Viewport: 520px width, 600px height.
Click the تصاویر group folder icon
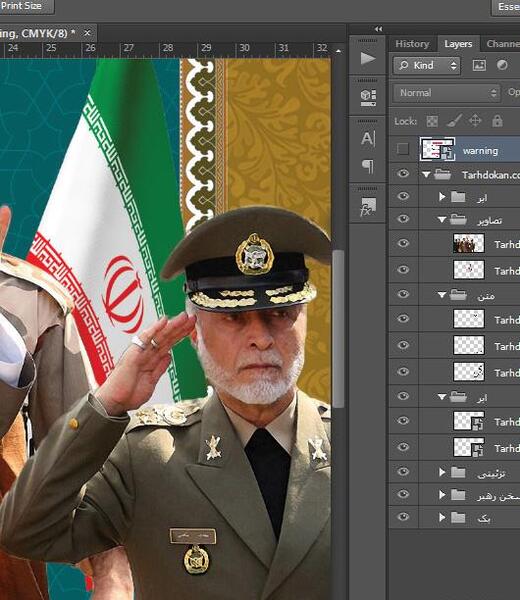pos(458,220)
